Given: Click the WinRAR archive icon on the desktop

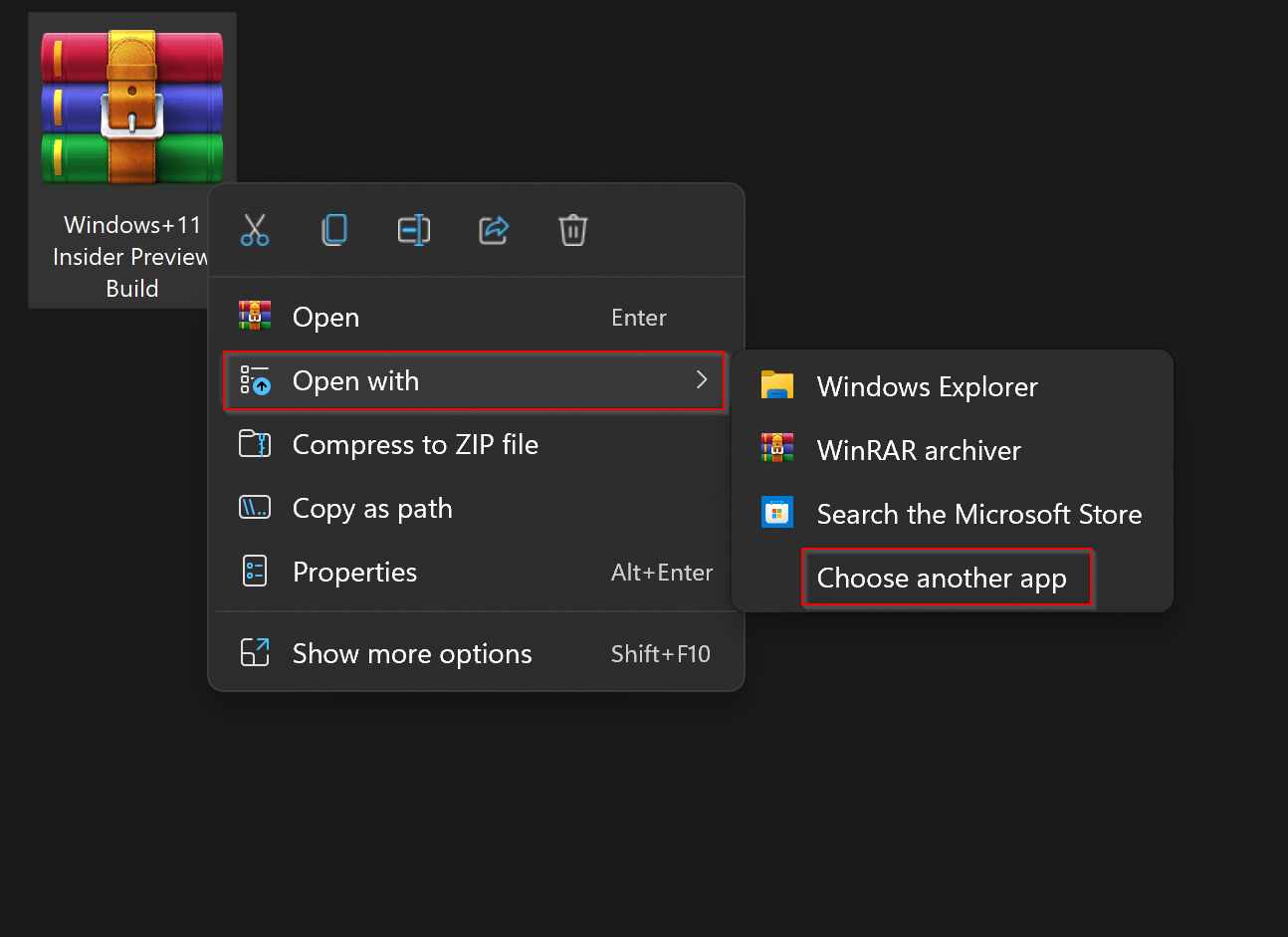Looking at the screenshot, I should coord(130,105).
